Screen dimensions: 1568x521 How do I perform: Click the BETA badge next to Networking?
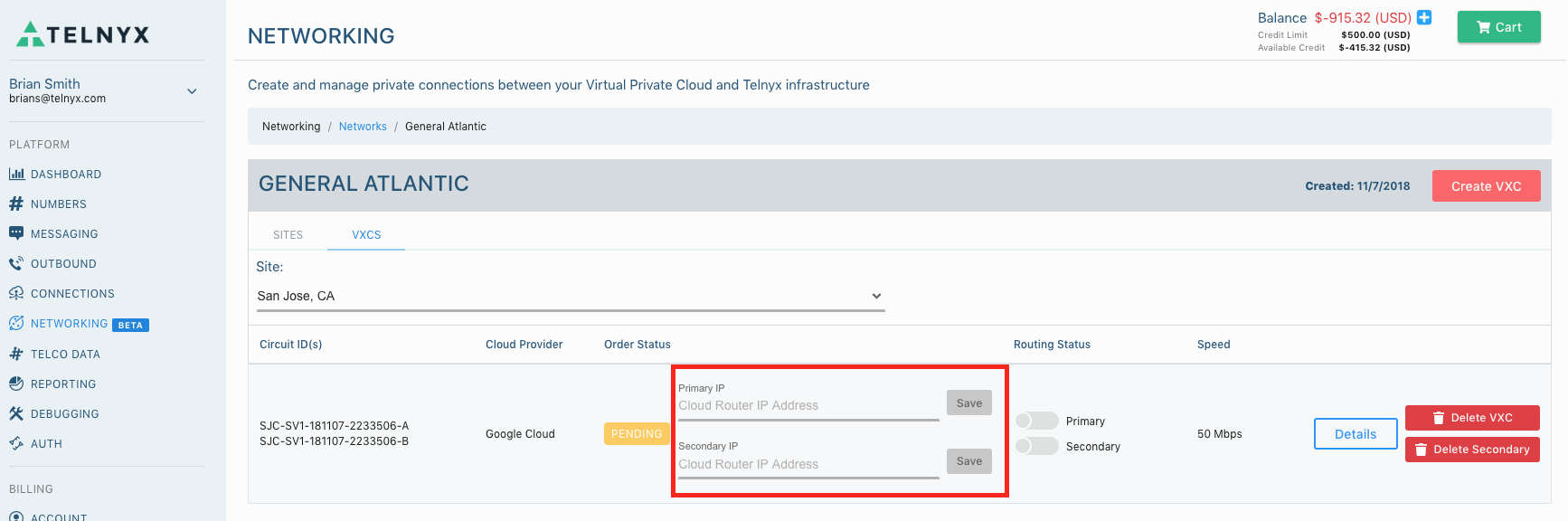coord(131,325)
